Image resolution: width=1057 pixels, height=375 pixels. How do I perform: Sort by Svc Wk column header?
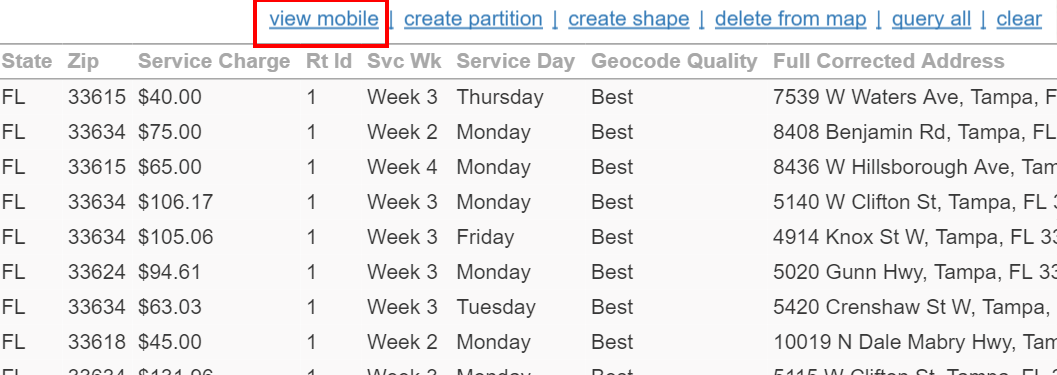404,61
